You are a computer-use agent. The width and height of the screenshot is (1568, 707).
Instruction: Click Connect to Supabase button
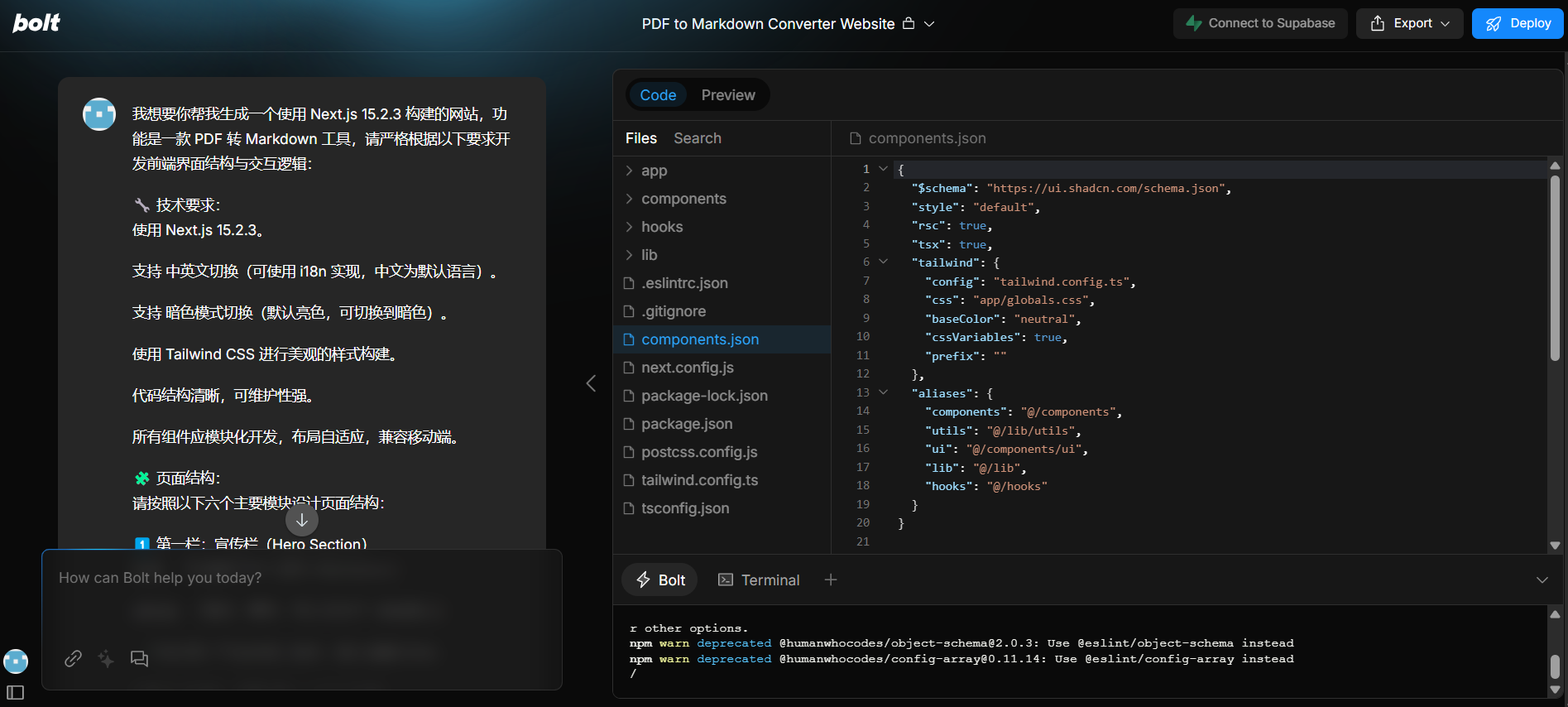coord(1260,23)
